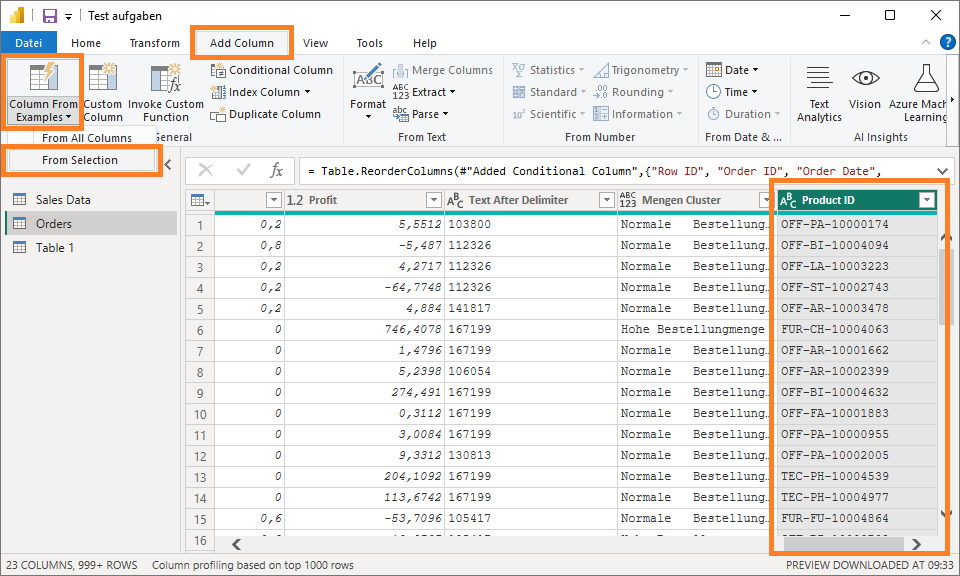Open the Help tab
This screenshot has width=960, height=576.
click(x=424, y=43)
